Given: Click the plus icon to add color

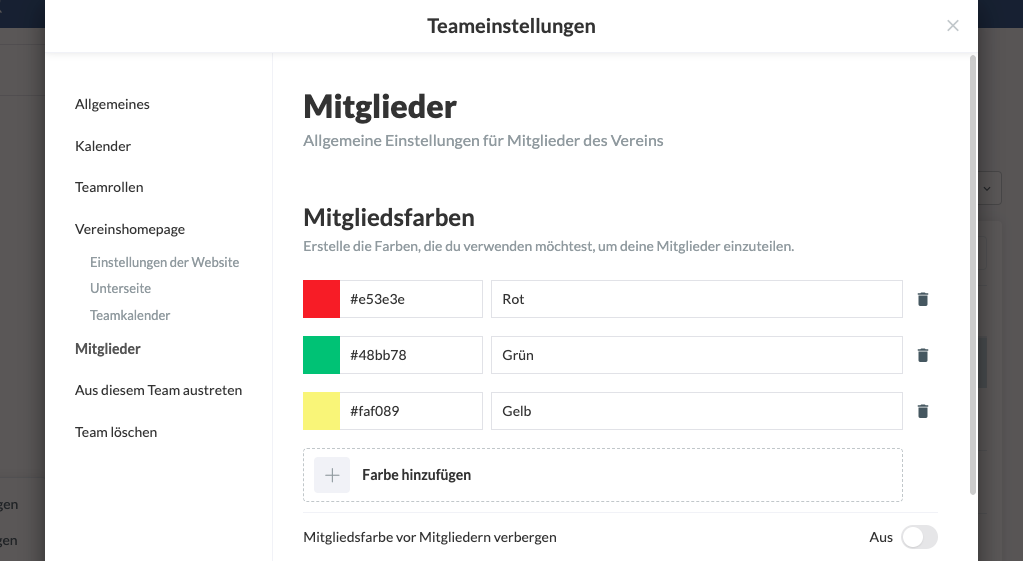Looking at the screenshot, I should [x=332, y=475].
